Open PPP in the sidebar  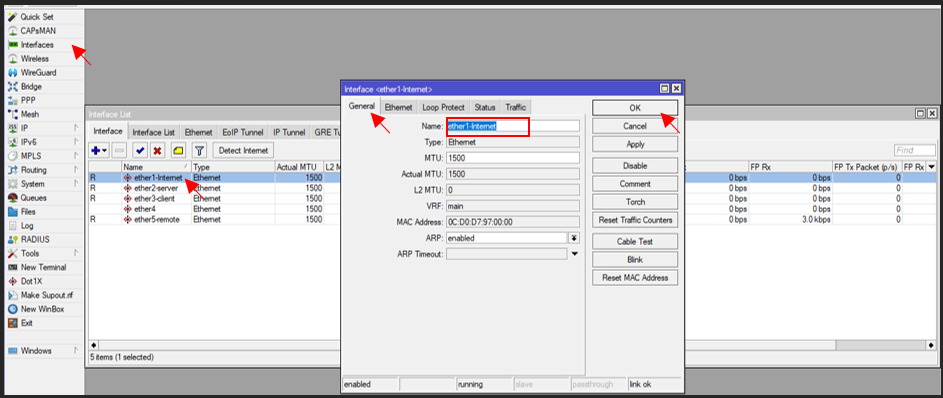28,100
